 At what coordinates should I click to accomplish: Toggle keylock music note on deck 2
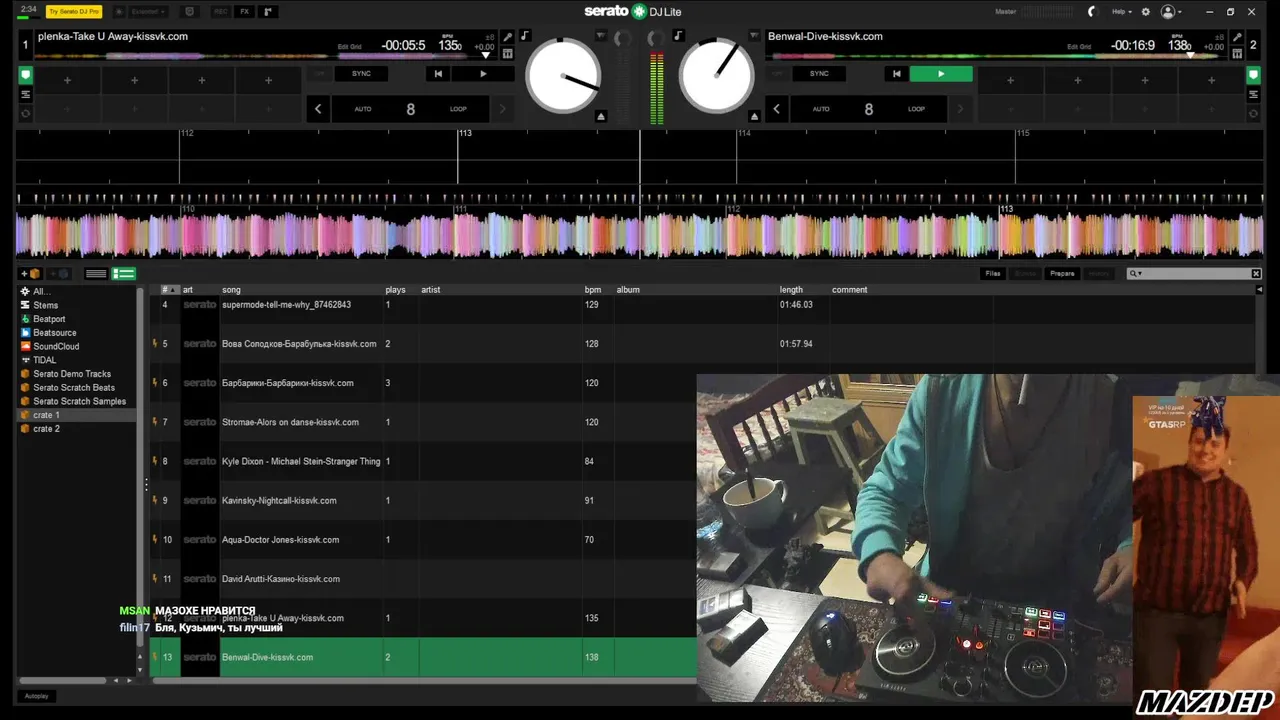678,36
